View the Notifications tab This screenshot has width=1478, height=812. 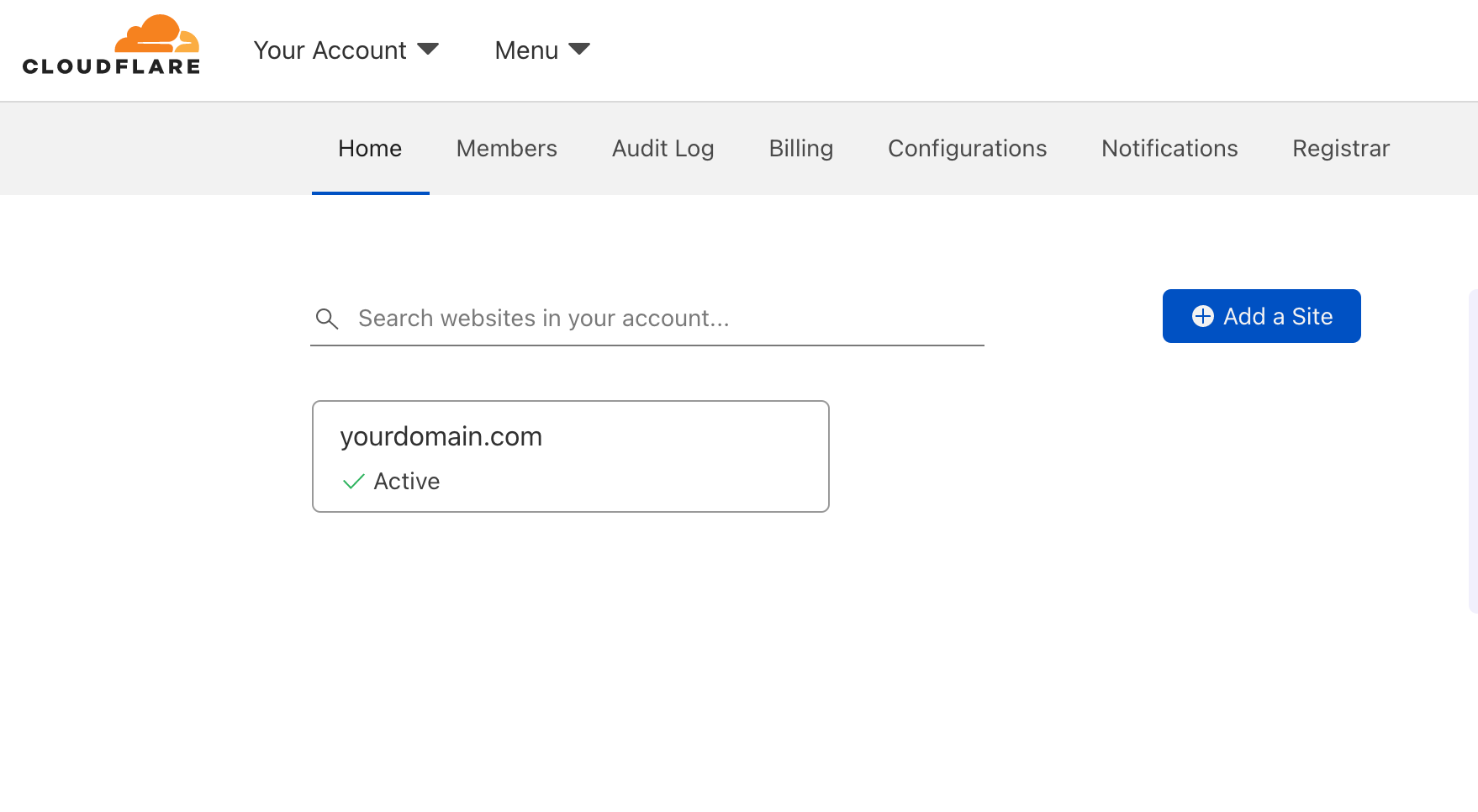(x=1169, y=149)
